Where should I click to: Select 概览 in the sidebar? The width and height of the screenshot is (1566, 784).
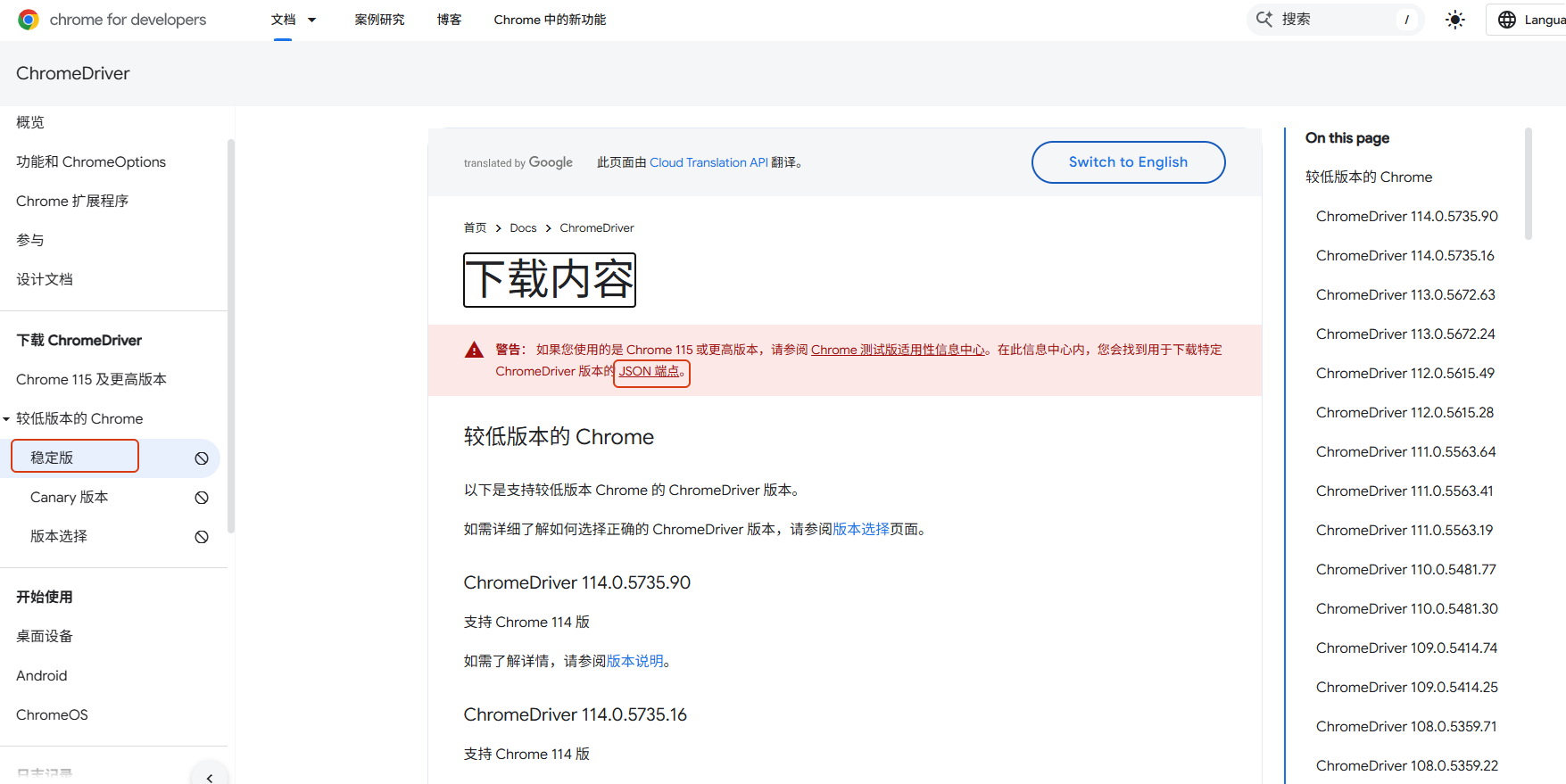30,122
